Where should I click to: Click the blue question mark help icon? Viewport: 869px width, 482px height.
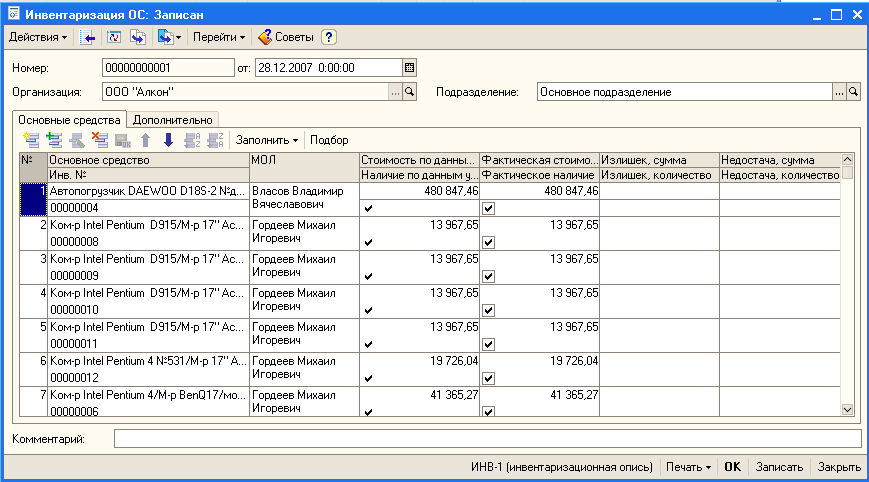(x=329, y=37)
